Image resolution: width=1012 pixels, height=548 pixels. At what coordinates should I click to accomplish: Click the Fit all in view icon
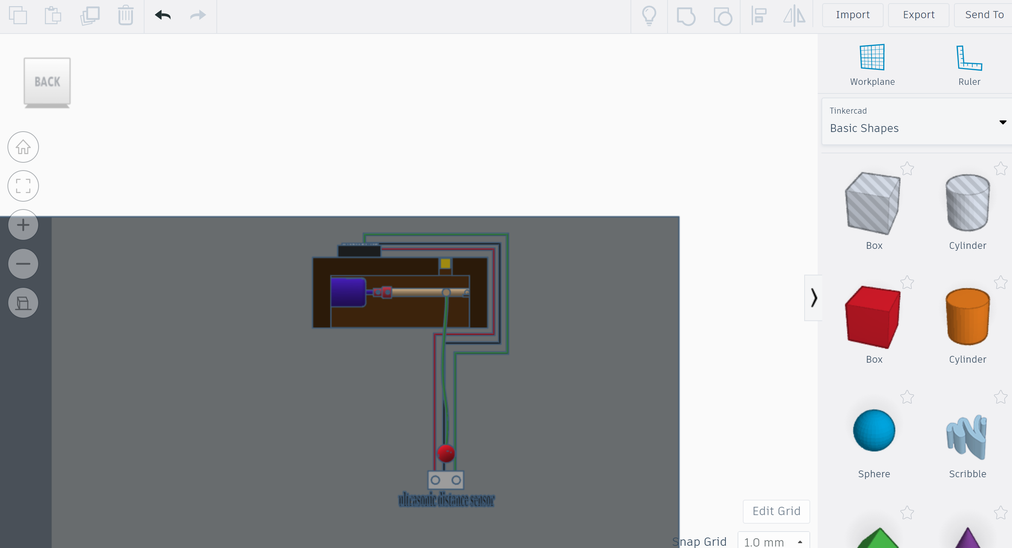(23, 186)
